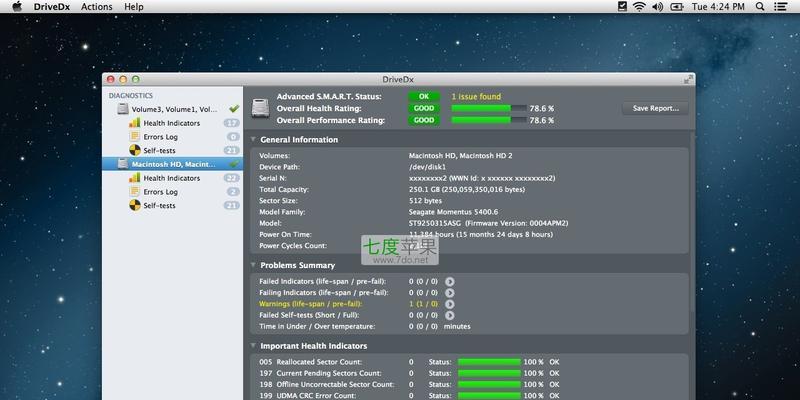This screenshot has height=400, width=800.
Task: Click the '1 issue found' text
Action: pos(476,96)
